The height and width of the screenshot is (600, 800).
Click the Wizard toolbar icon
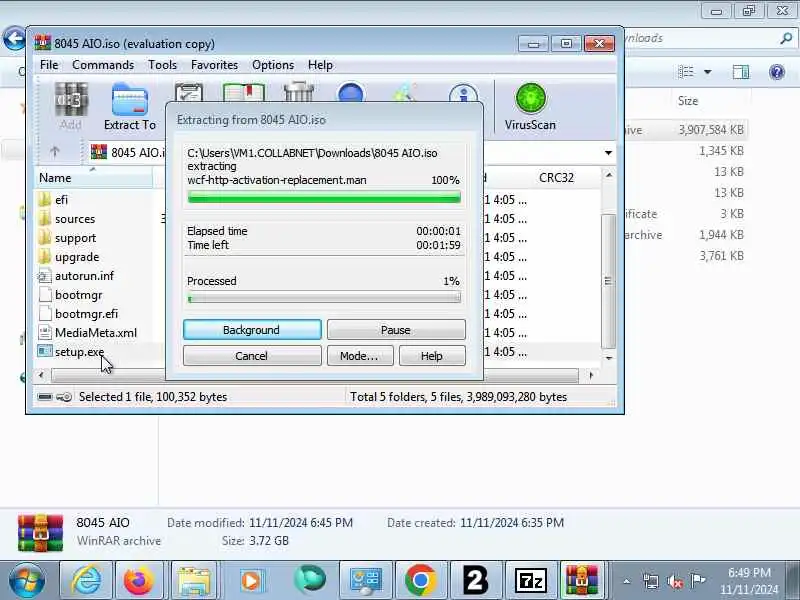click(405, 93)
